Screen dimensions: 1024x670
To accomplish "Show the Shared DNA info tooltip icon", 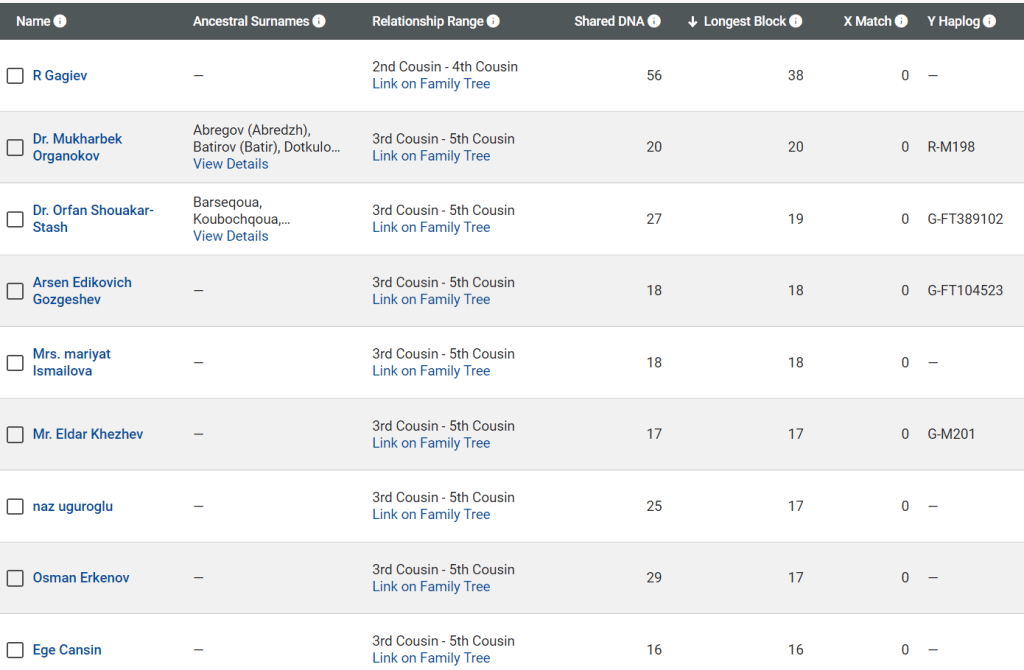I will pos(654,21).
